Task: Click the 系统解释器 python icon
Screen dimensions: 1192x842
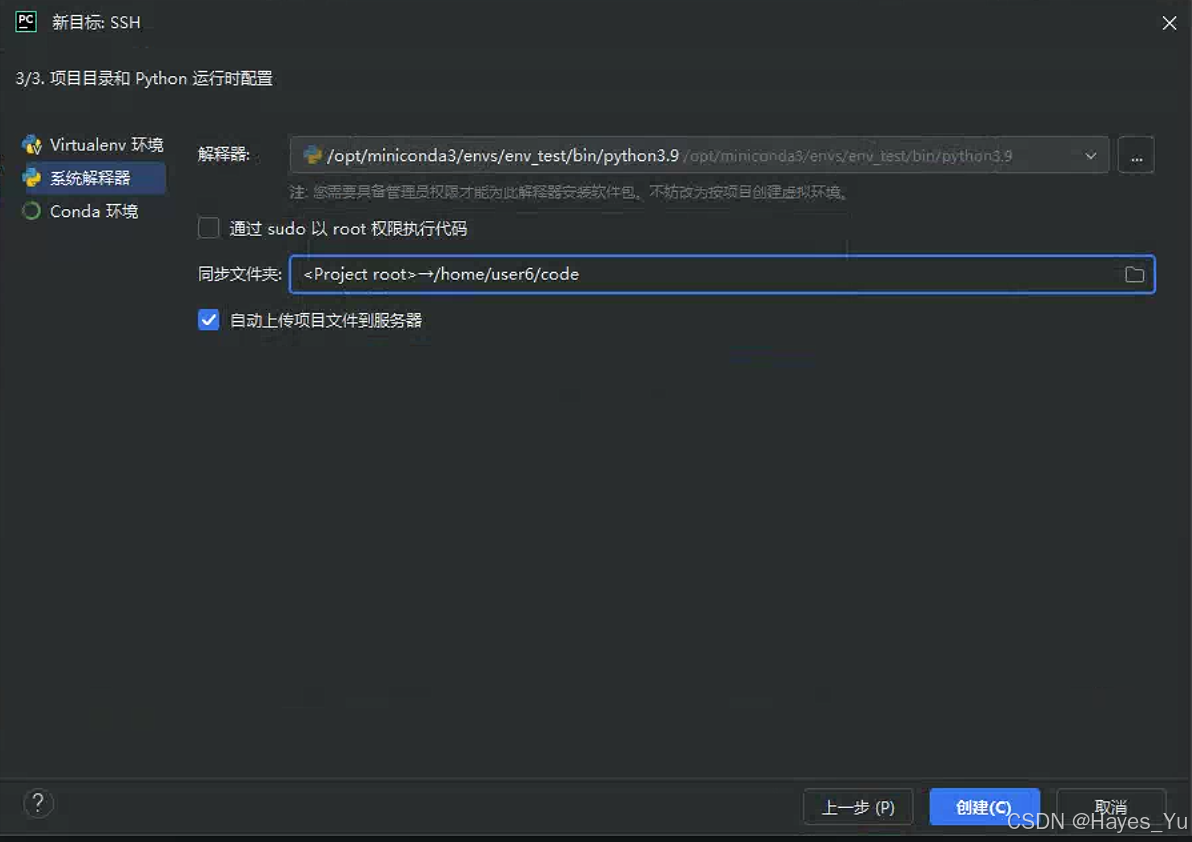Action: [32, 178]
